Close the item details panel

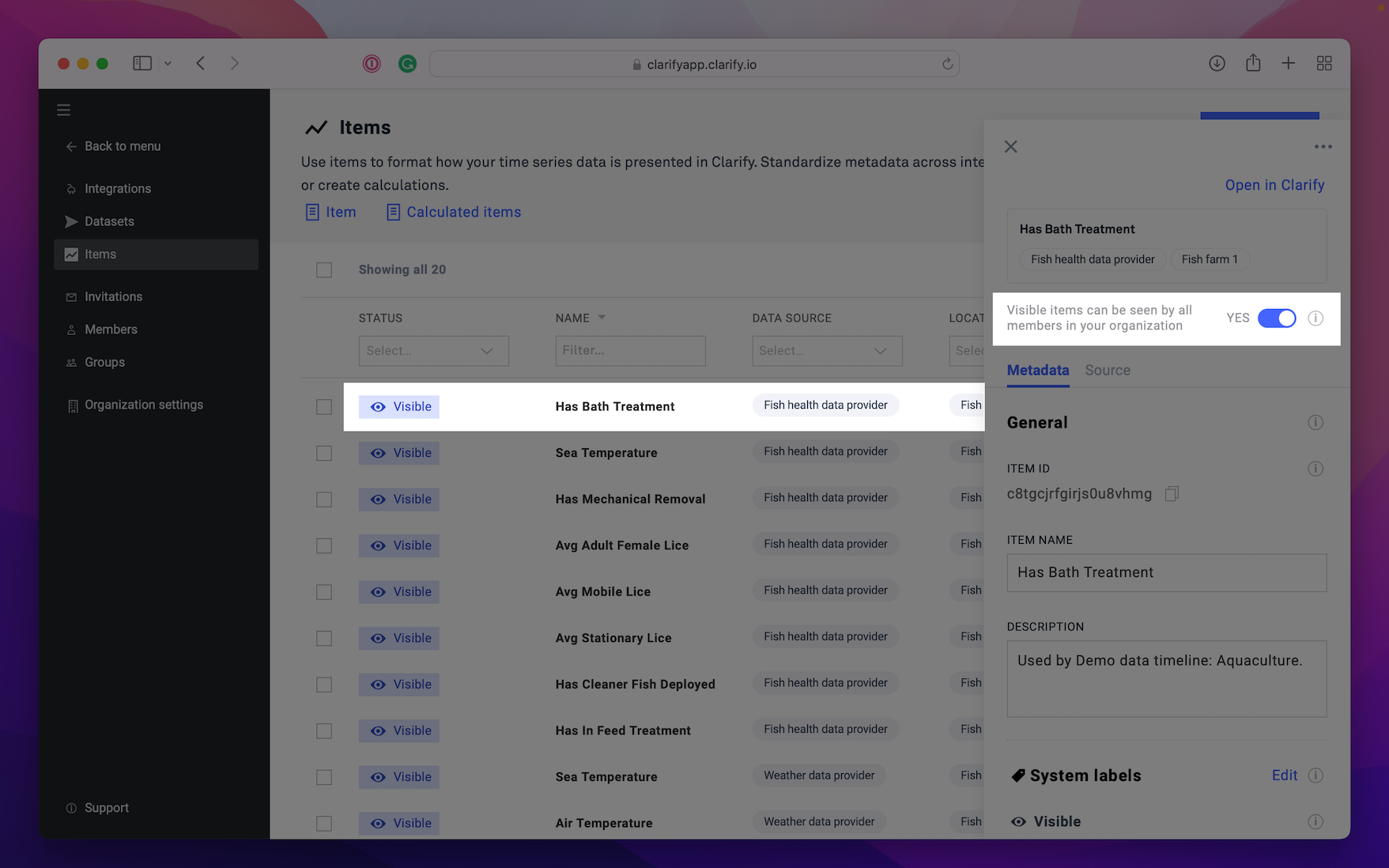click(1010, 147)
